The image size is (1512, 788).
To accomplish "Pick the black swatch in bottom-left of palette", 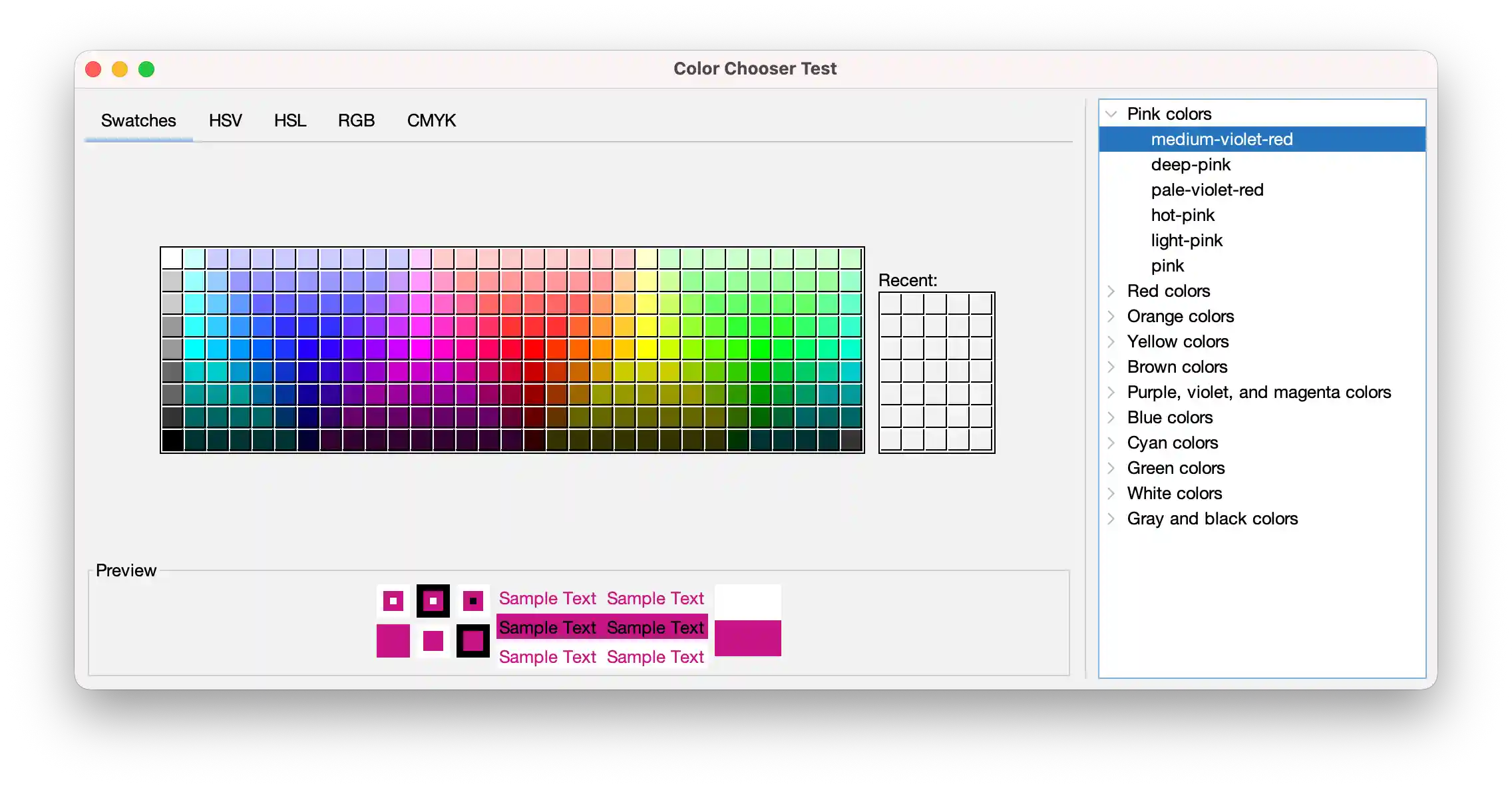I will (172, 441).
